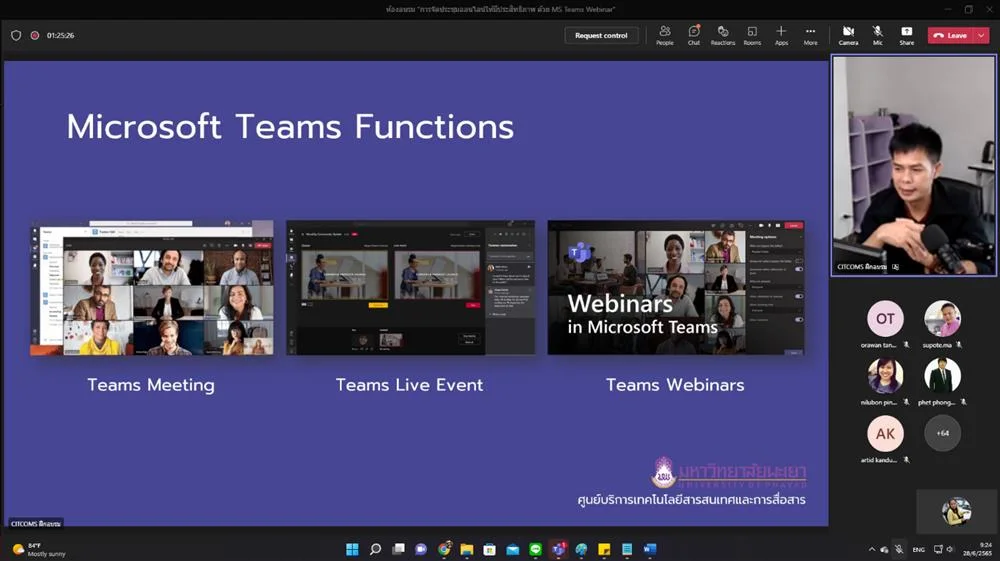1000x561 pixels.
Task: Select the CITCOMS presenter video tile
Action: pyautogui.click(x=914, y=166)
